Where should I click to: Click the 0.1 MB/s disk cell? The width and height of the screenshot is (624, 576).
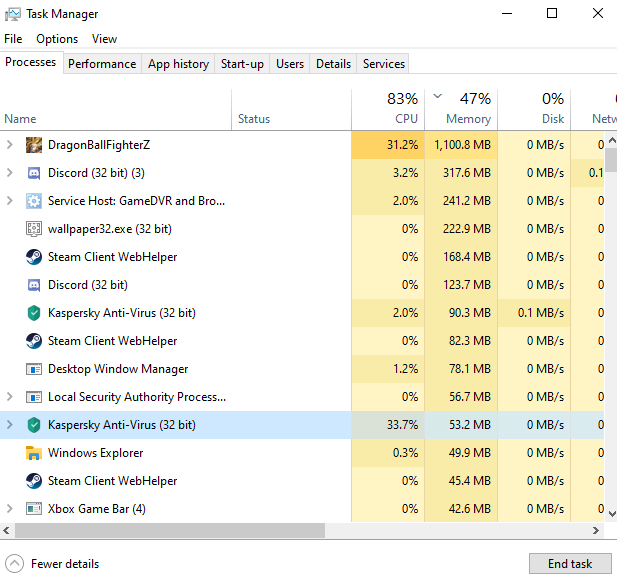pyautogui.click(x=534, y=313)
